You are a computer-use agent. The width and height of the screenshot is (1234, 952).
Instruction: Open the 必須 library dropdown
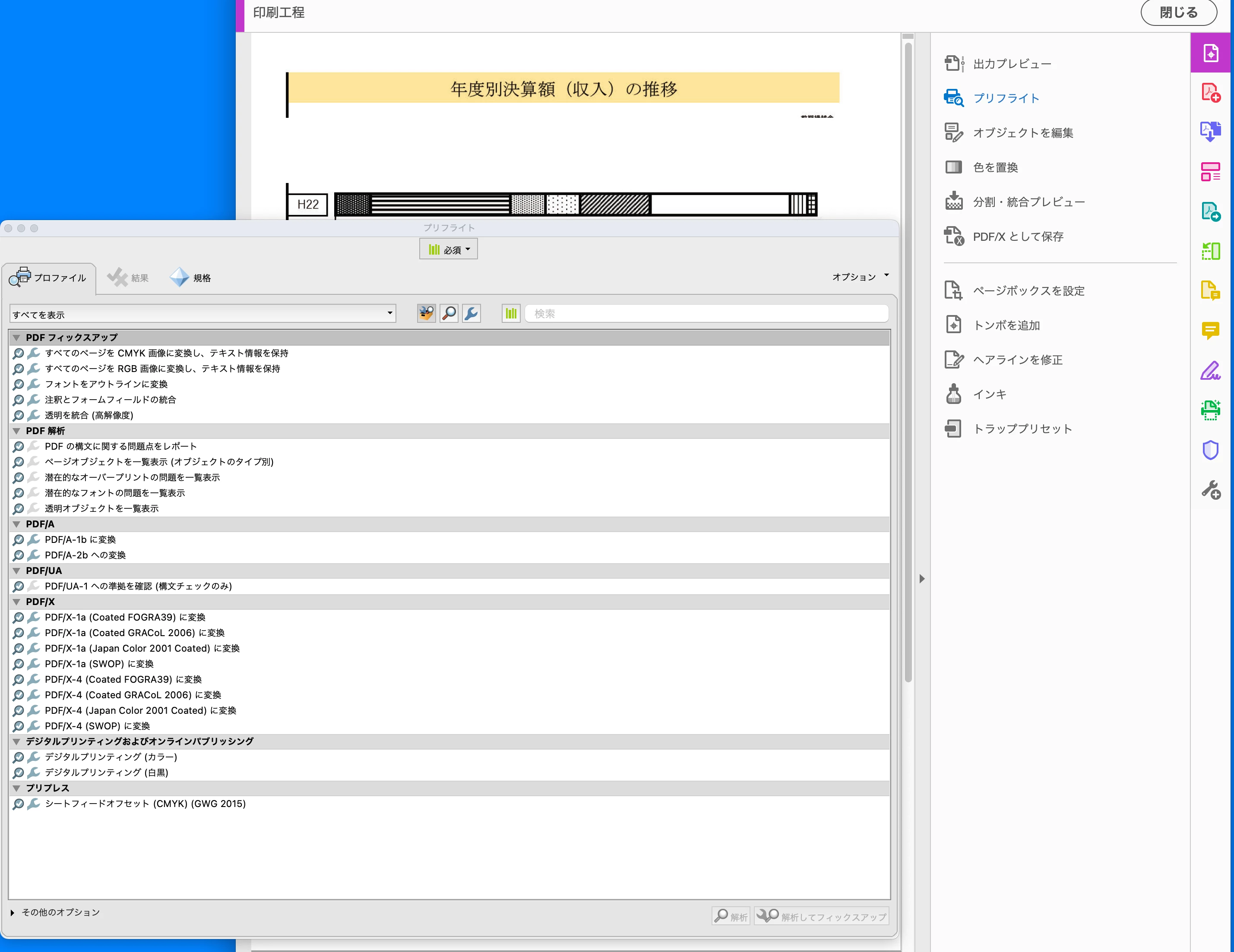[449, 249]
